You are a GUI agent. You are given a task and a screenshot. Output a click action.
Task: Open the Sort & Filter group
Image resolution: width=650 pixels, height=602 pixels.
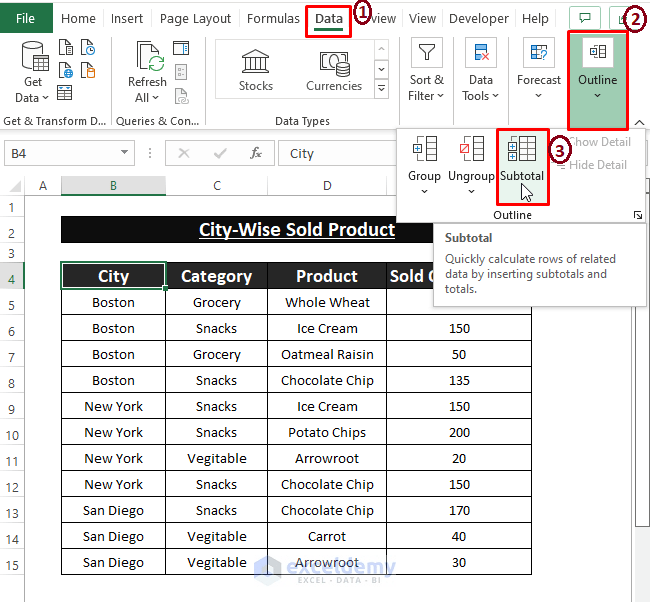click(426, 70)
